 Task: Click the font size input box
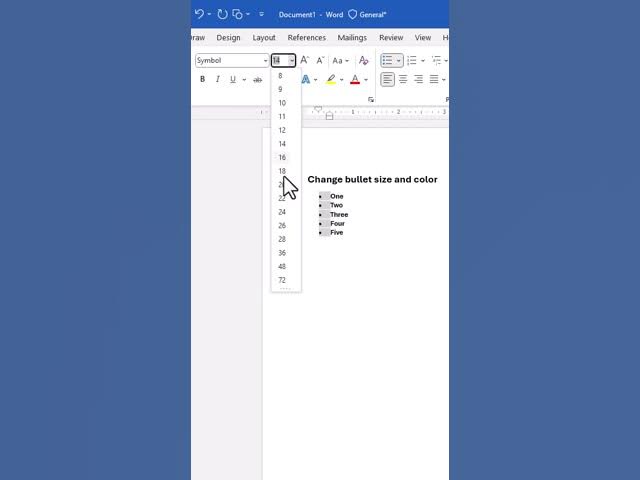click(280, 60)
